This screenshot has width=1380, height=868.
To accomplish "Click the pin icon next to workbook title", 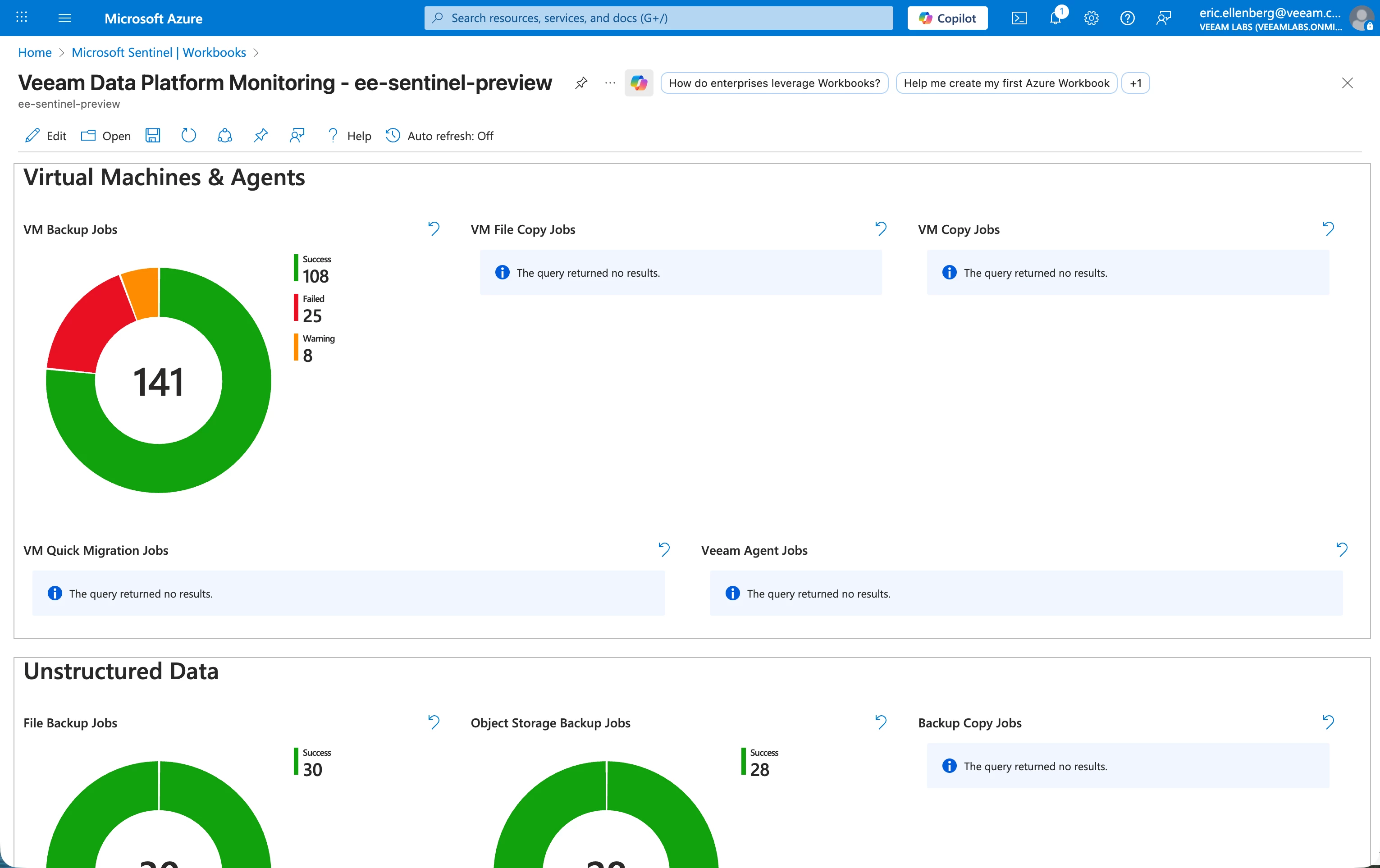I will click(x=581, y=83).
